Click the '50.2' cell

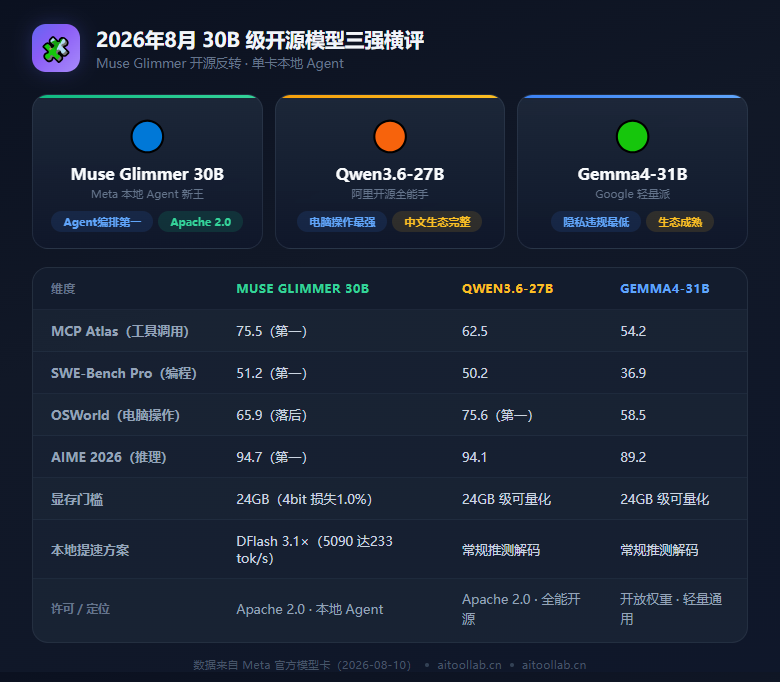coord(475,373)
